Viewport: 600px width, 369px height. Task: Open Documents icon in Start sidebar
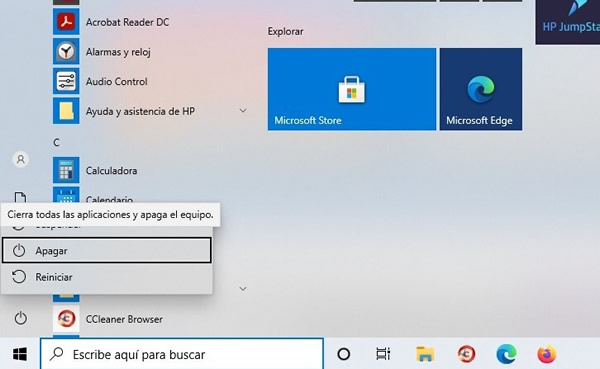tap(20, 197)
